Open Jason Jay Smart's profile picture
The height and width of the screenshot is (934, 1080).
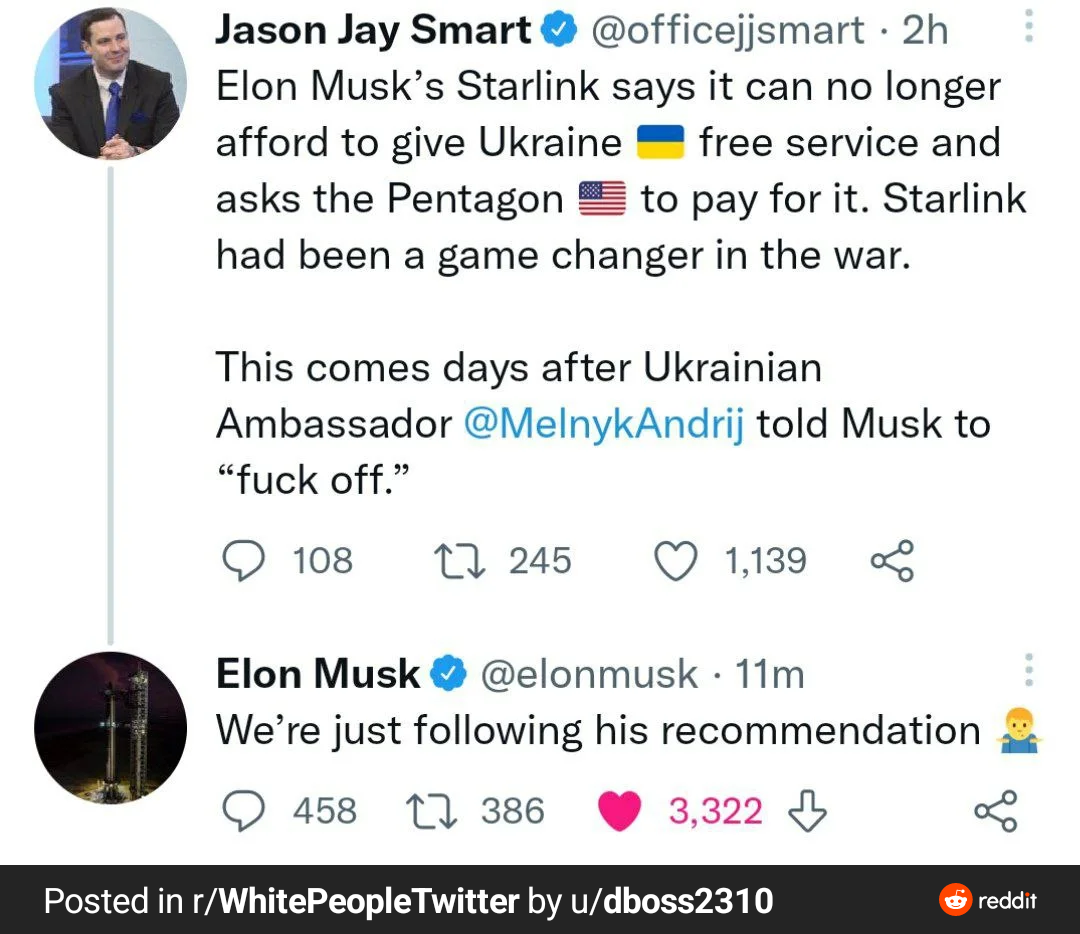110,82
